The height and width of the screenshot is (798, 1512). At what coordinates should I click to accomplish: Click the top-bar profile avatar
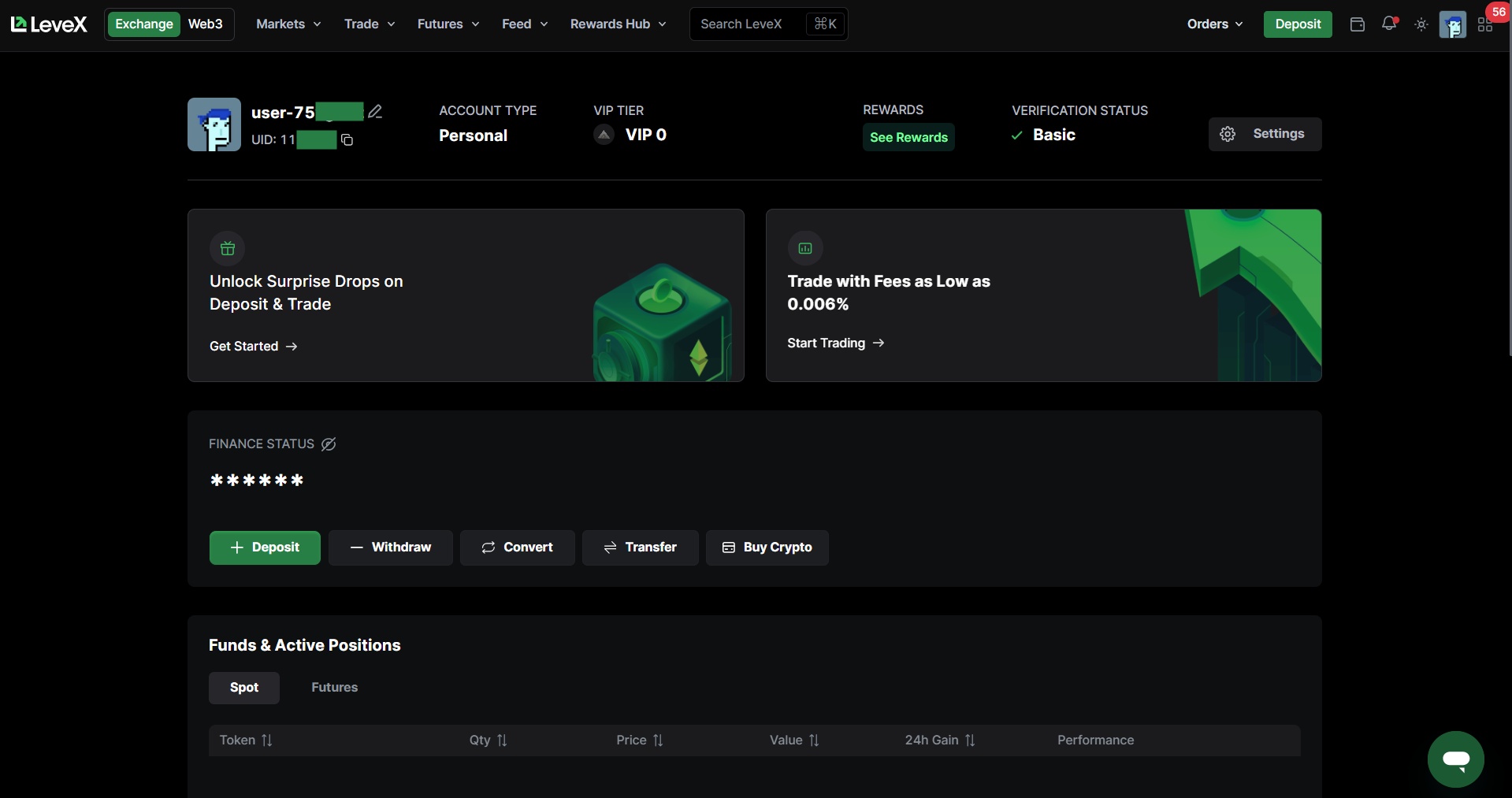click(1452, 24)
